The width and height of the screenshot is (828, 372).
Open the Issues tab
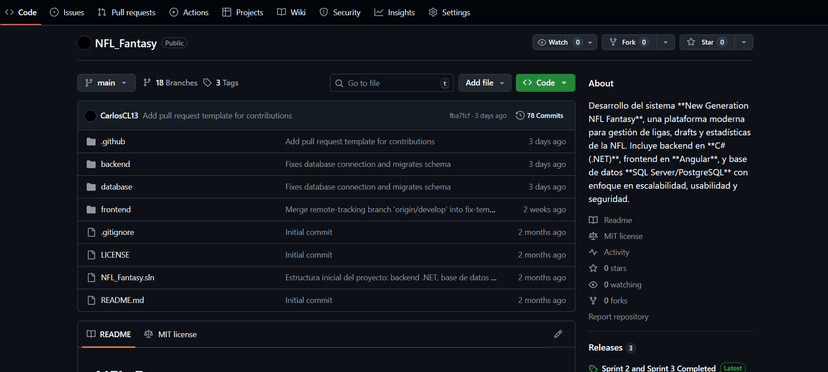[67, 12]
